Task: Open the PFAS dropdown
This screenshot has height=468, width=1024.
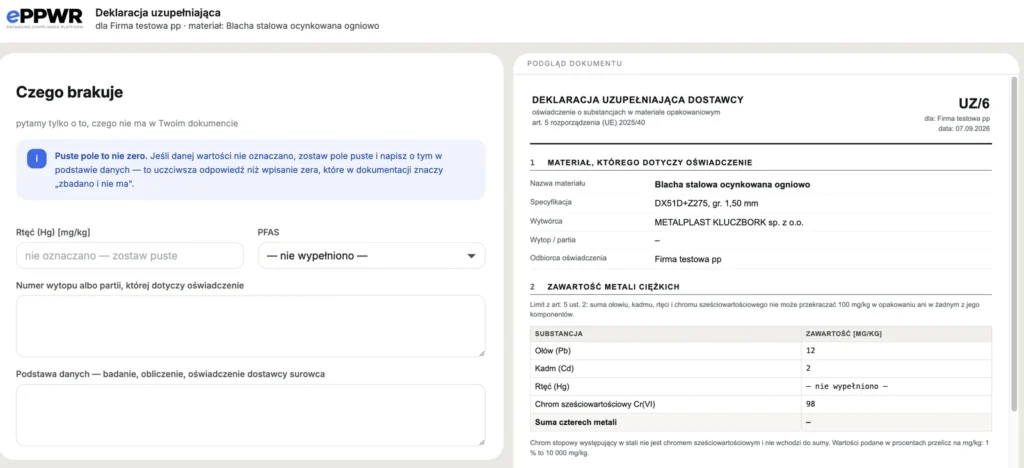Action: (372, 256)
